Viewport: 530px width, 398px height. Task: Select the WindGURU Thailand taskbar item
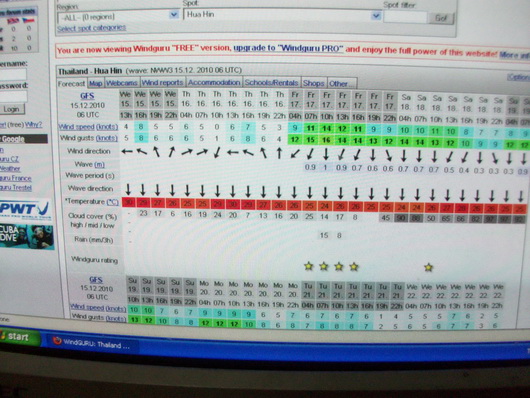[92, 344]
